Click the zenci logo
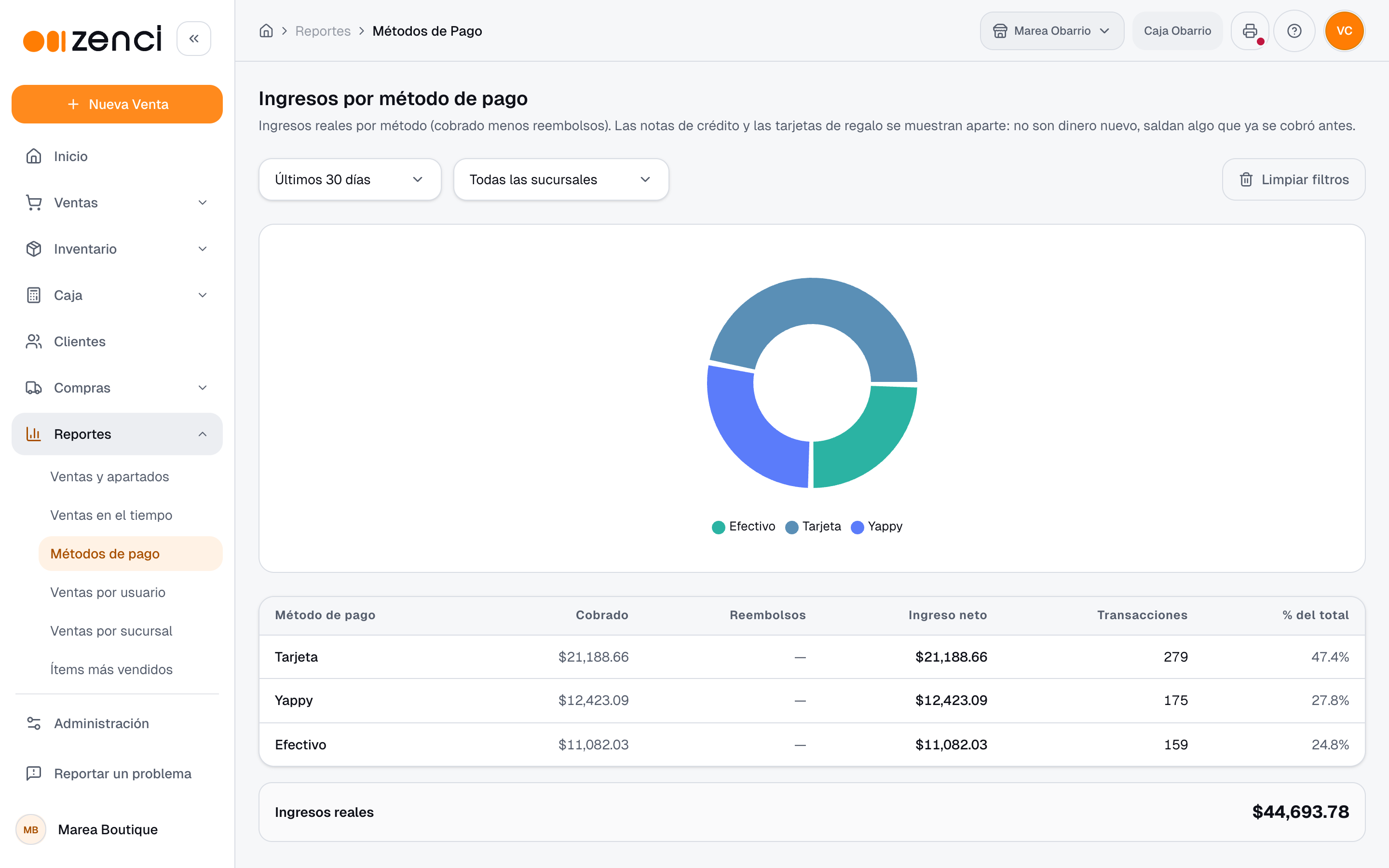Screen dimensions: 1389x868 (x=93, y=39)
